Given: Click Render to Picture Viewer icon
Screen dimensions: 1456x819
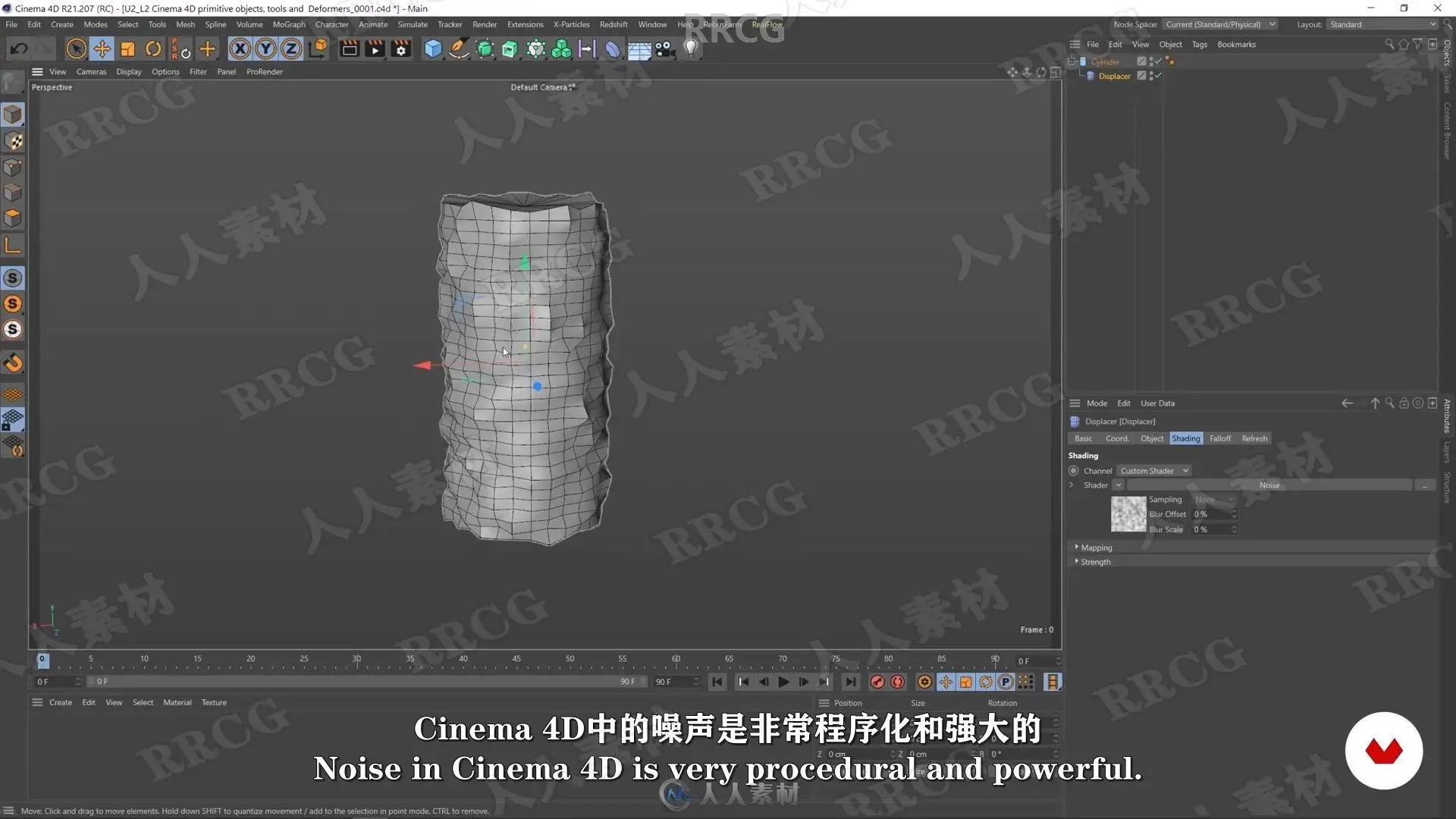Looking at the screenshot, I should [x=375, y=49].
